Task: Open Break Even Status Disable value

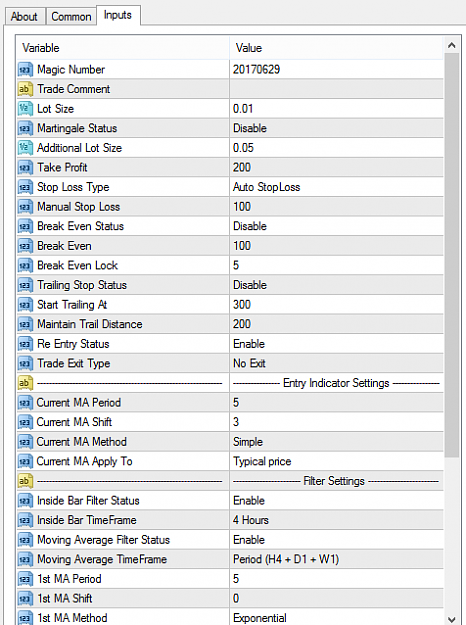Action: [x=336, y=226]
